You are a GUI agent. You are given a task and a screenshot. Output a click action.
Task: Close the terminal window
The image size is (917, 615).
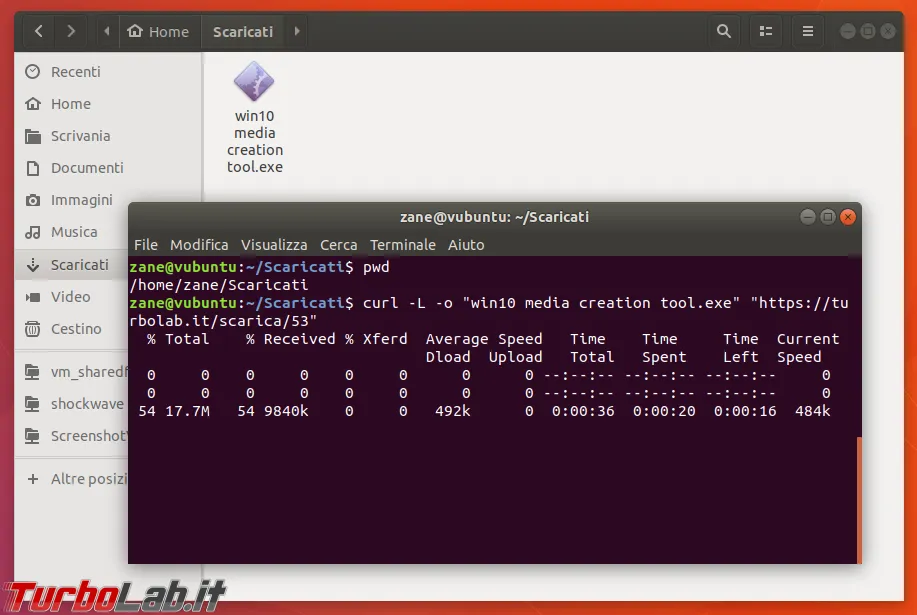click(847, 217)
